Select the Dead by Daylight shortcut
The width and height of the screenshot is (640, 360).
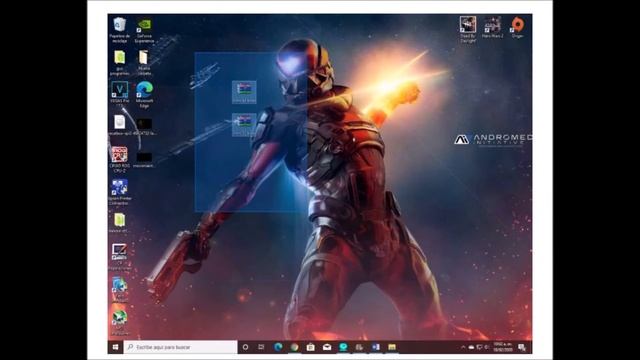[x=468, y=29]
